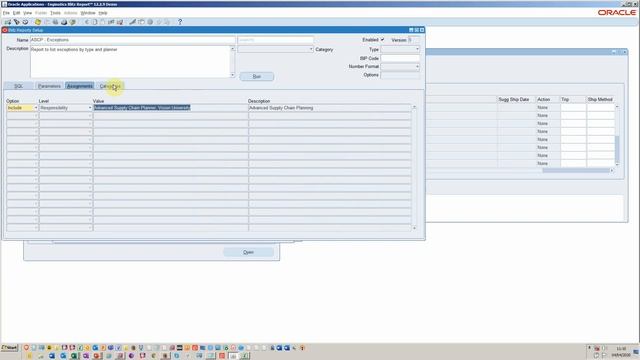This screenshot has width=640, height=360.
Task: Click the Run button
Action: click(257, 77)
